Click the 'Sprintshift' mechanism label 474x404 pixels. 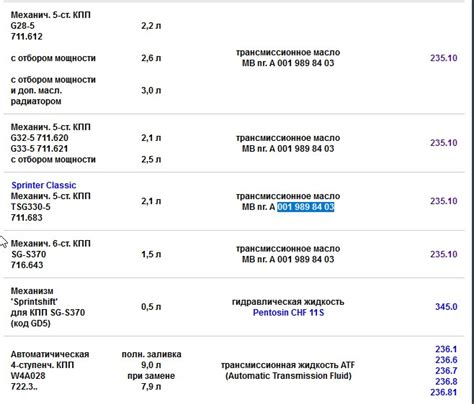click(x=34, y=302)
